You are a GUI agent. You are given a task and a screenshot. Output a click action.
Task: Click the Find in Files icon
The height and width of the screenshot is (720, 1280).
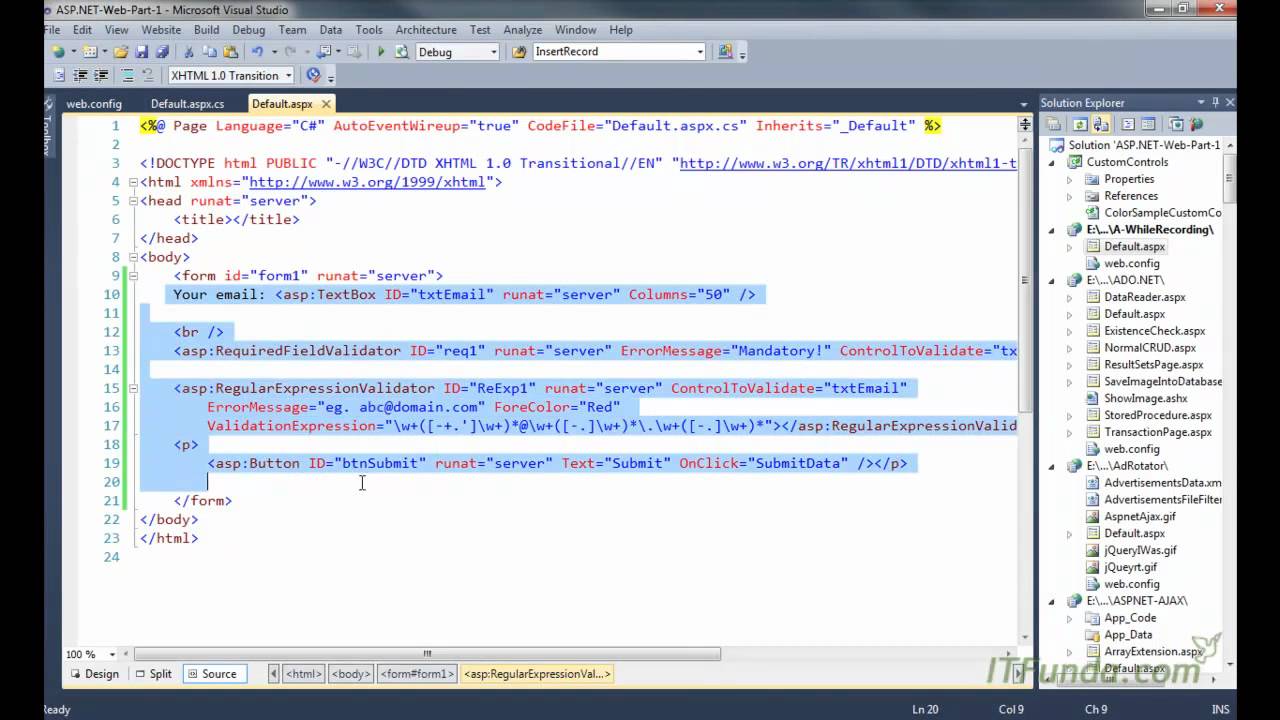pyautogui.click(x=519, y=52)
